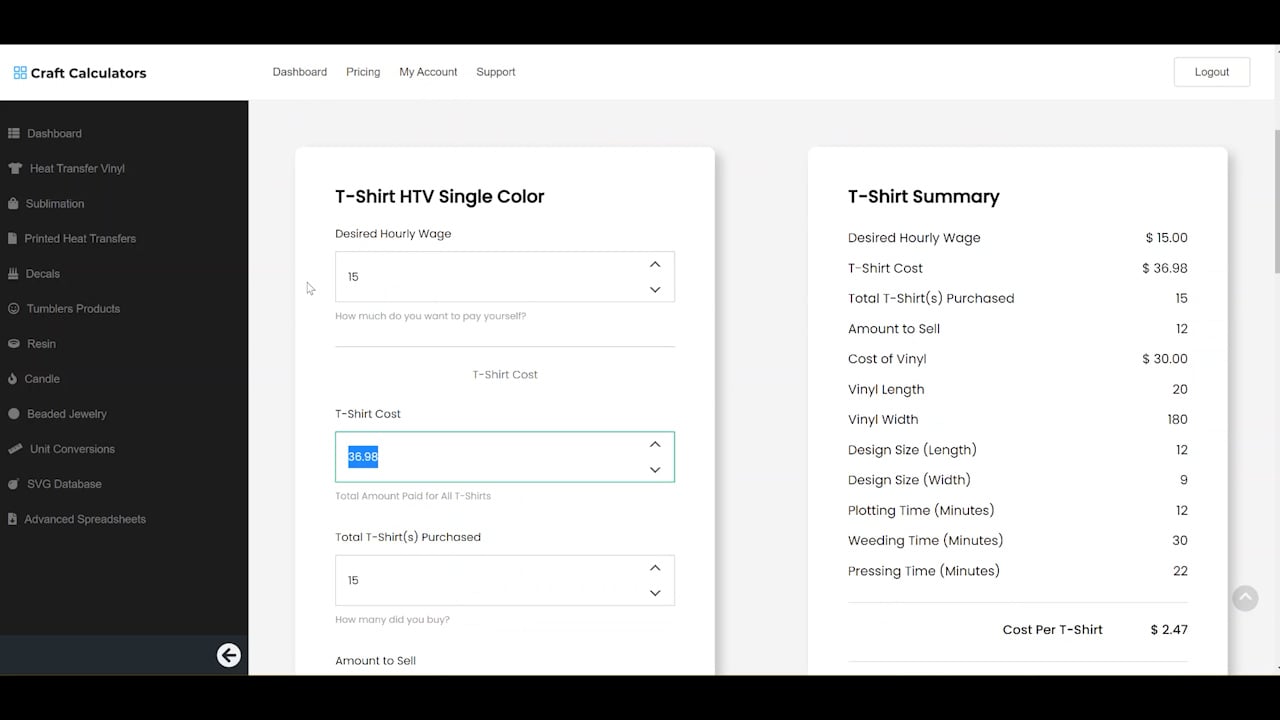Click the Decals icon in sidebar
The image size is (1280, 720).
(x=14, y=273)
